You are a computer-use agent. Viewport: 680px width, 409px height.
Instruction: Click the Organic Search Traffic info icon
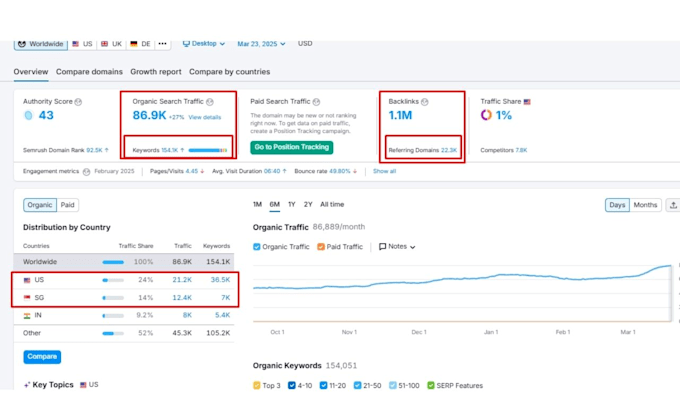pyautogui.click(x=210, y=102)
